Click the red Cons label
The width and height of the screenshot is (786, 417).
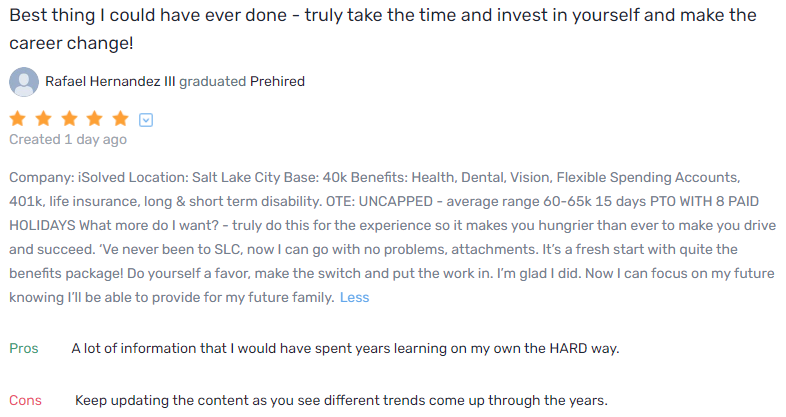(26, 400)
